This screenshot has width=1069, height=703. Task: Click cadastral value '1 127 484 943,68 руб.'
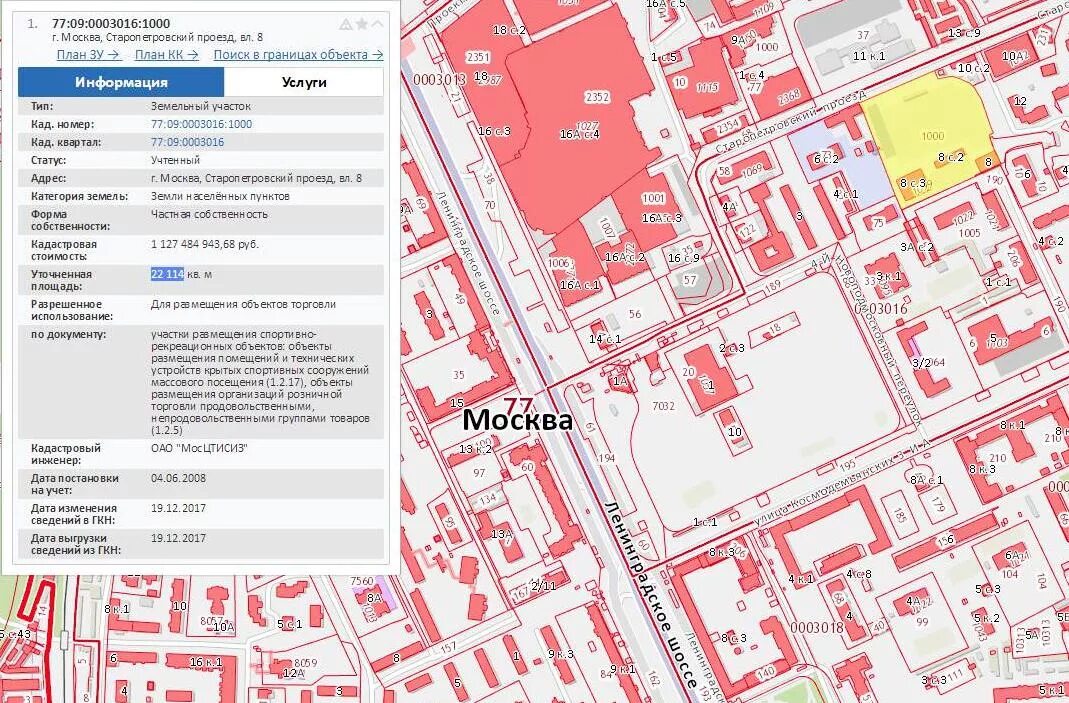(205, 244)
